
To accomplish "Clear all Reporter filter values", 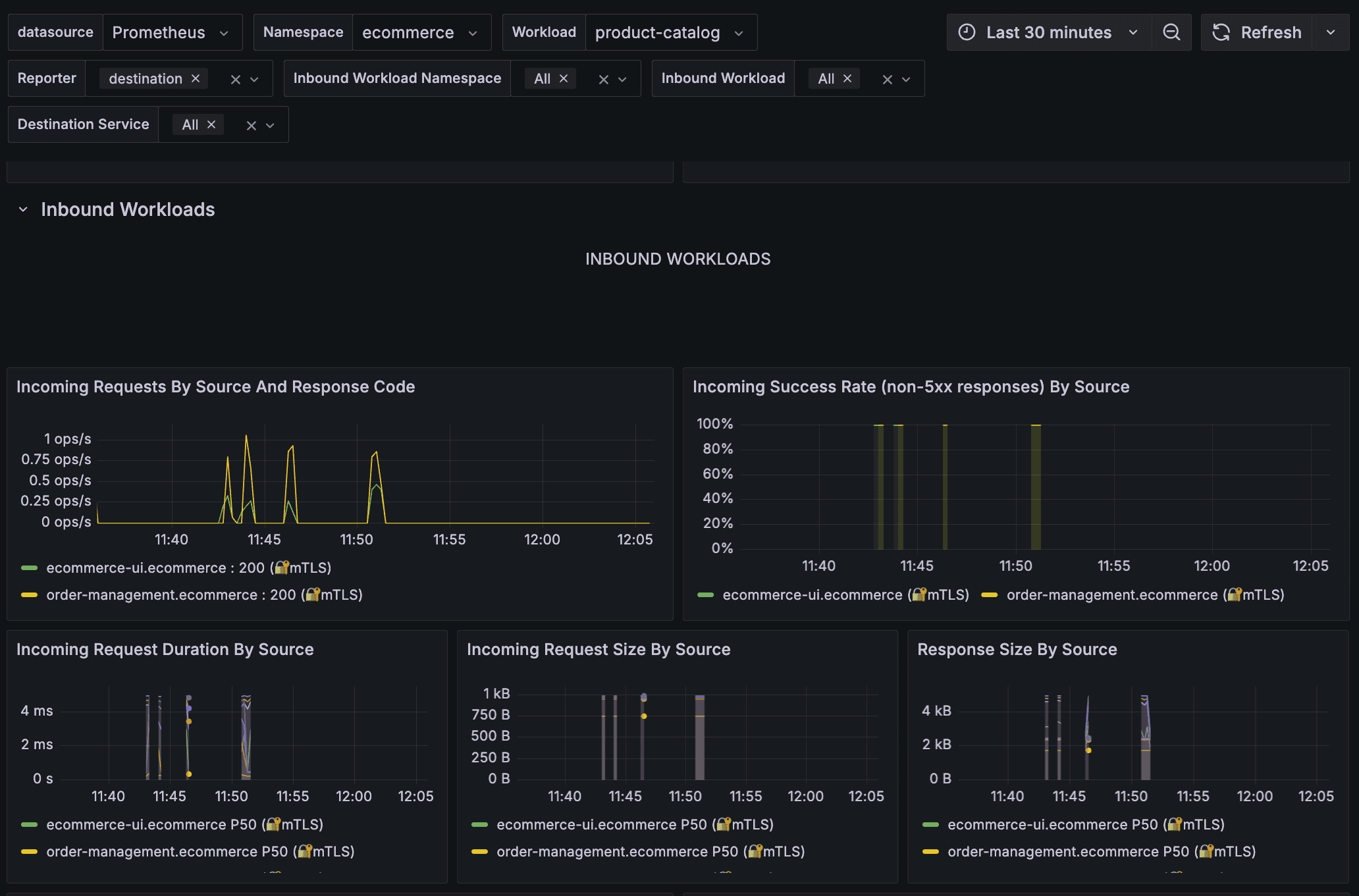I will tap(235, 79).
